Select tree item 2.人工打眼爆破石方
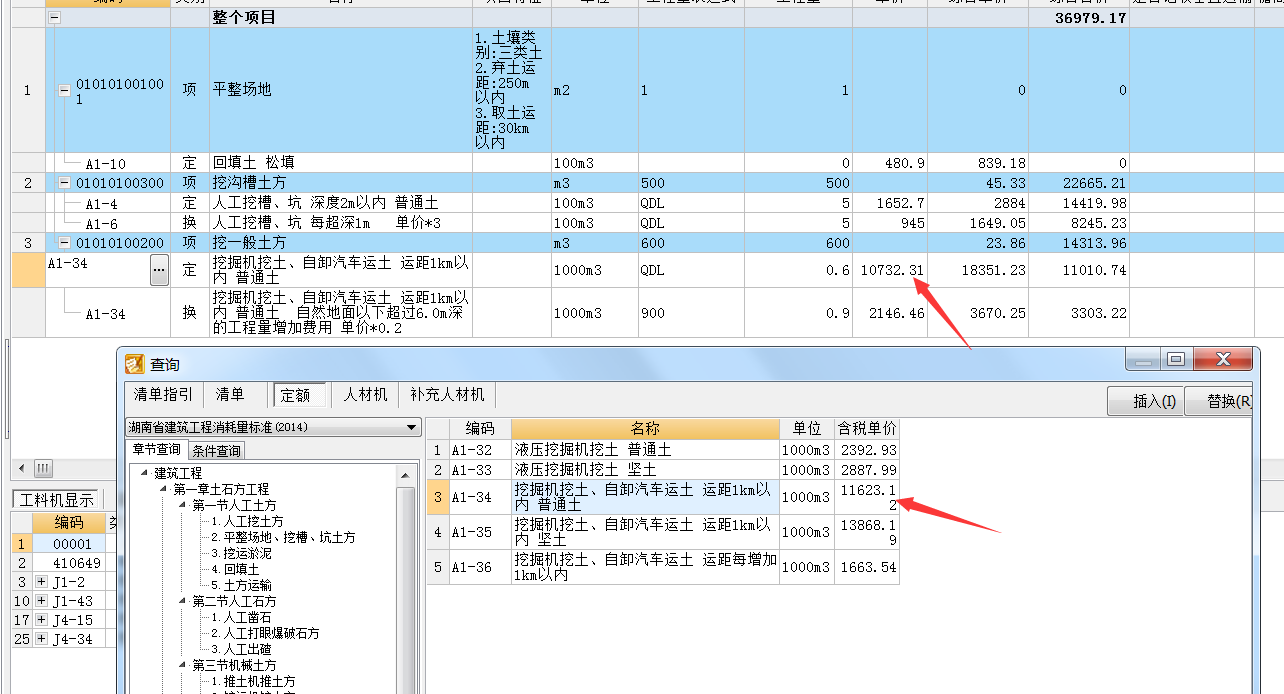This screenshot has height=694, width=1284. (265, 633)
